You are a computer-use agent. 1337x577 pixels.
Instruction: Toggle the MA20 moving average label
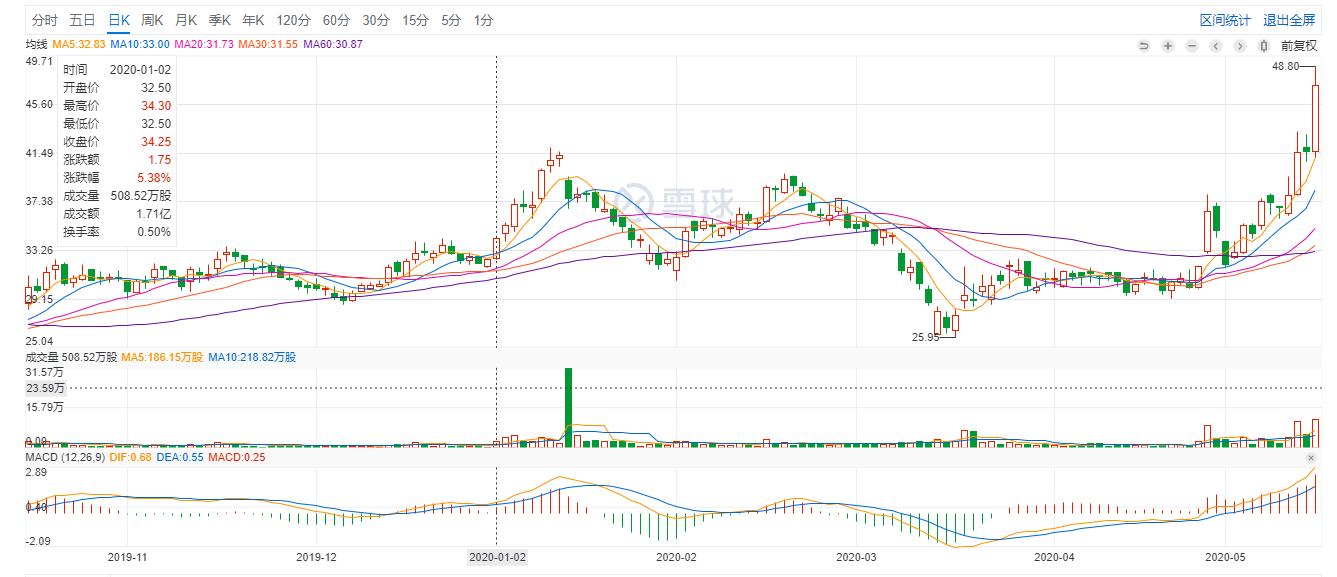(204, 44)
